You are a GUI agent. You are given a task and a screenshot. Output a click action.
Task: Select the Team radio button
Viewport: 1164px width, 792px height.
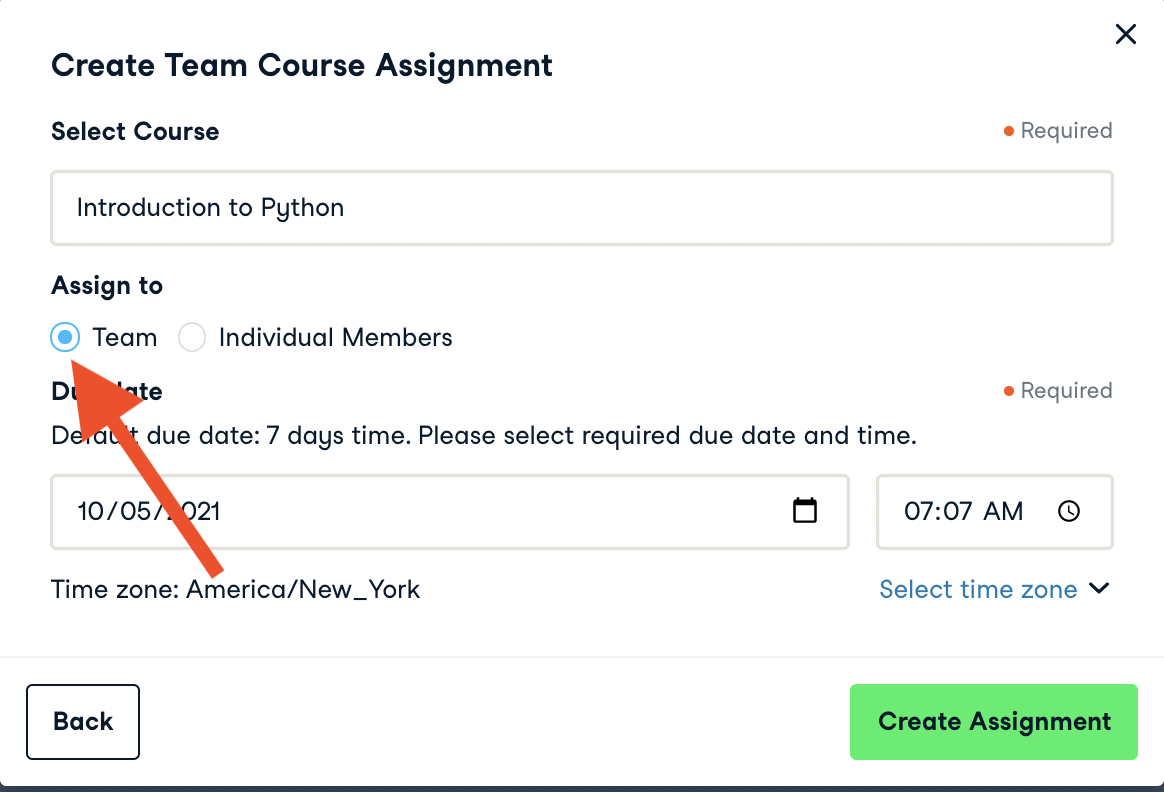65,338
